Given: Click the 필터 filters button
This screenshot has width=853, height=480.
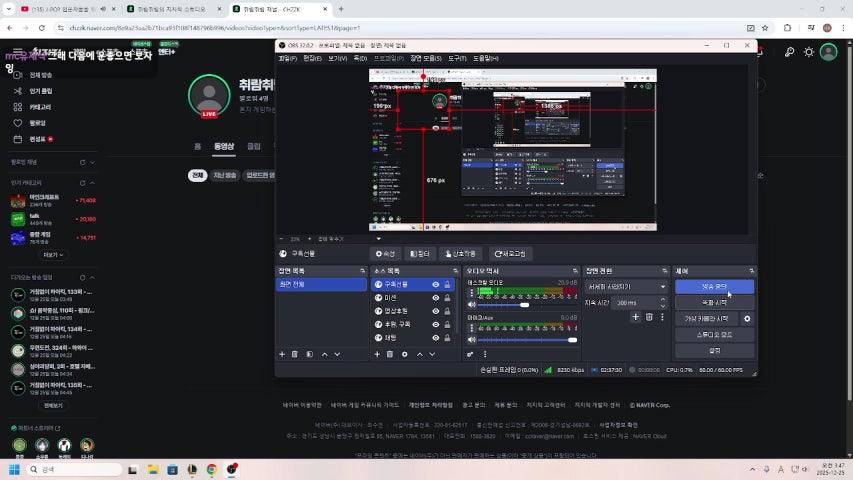Looking at the screenshot, I should pos(420,254).
